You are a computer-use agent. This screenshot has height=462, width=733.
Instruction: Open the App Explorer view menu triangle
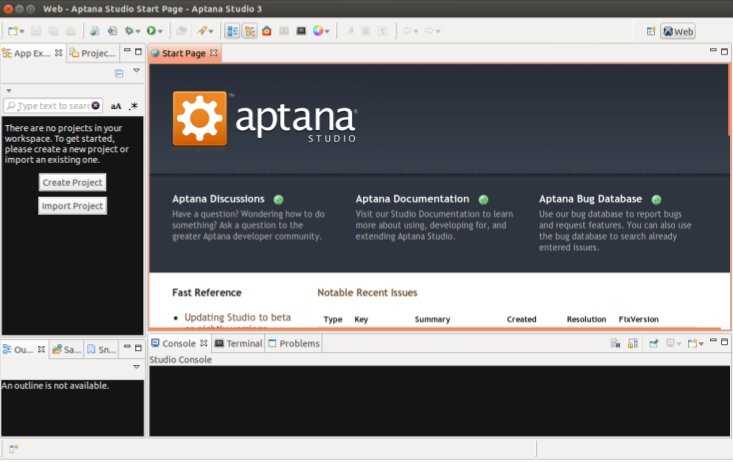[x=137, y=71]
